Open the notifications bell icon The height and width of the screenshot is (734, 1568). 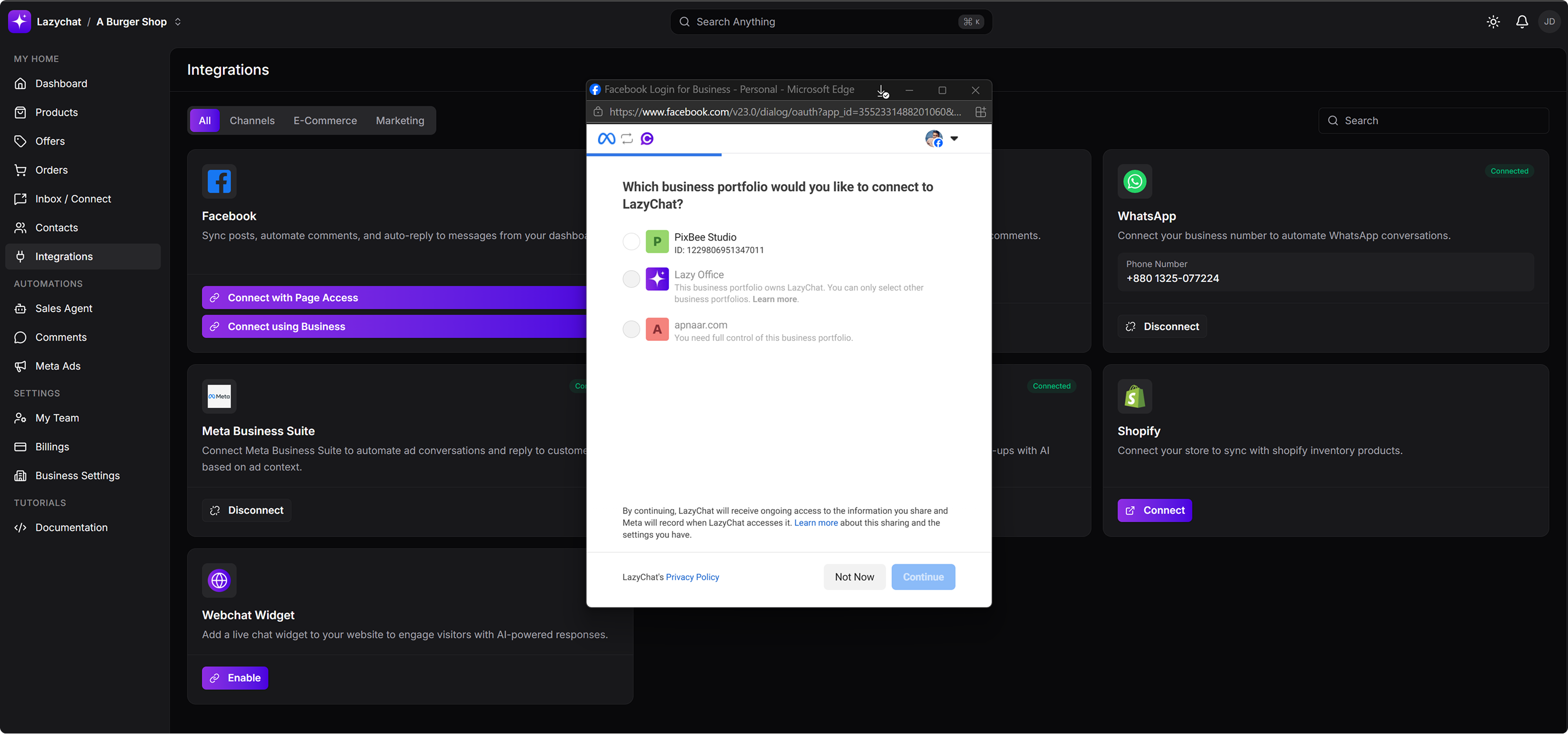(1521, 22)
